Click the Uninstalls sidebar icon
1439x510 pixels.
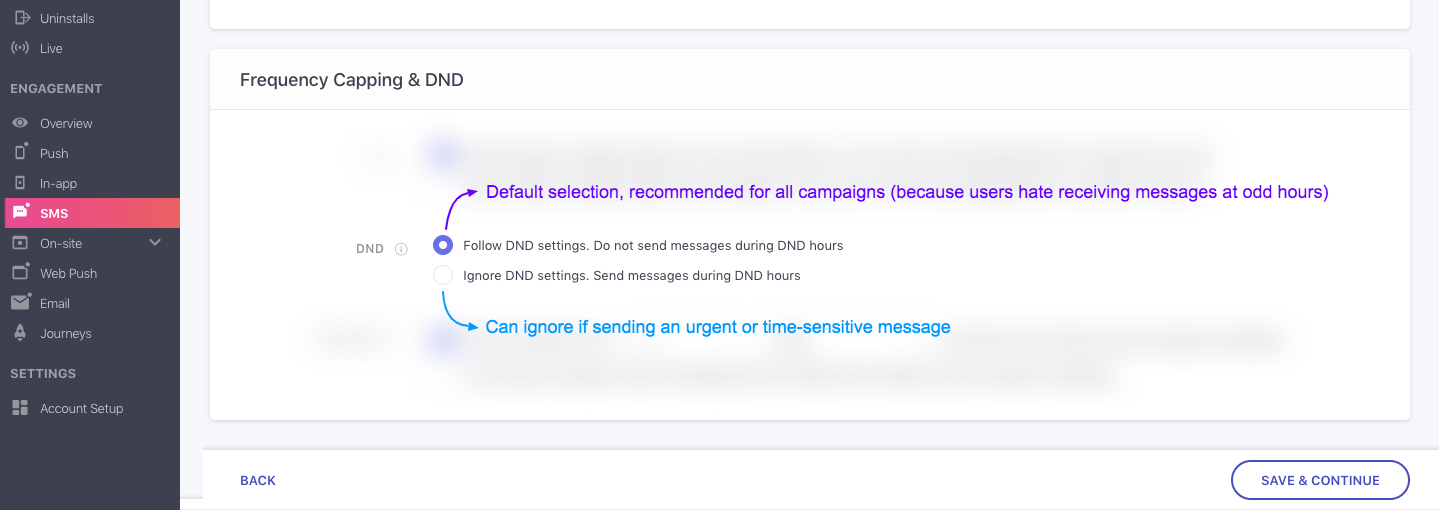pyautogui.click(x=20, y=18)
